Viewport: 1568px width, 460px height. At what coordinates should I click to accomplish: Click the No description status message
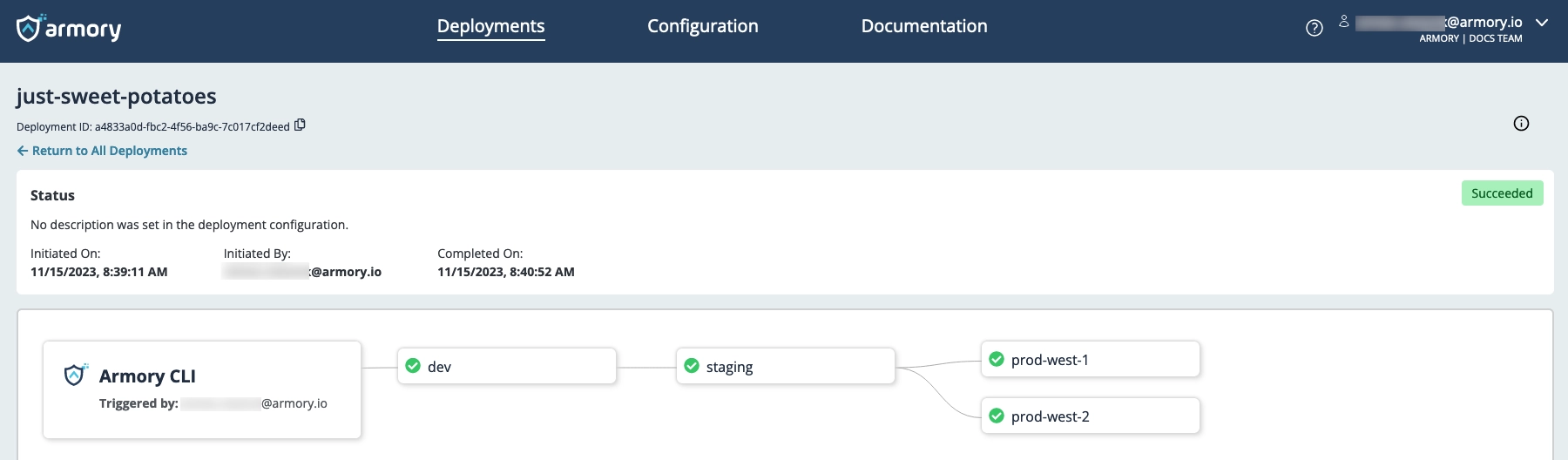pyautogui.click(x=189, y=225)
